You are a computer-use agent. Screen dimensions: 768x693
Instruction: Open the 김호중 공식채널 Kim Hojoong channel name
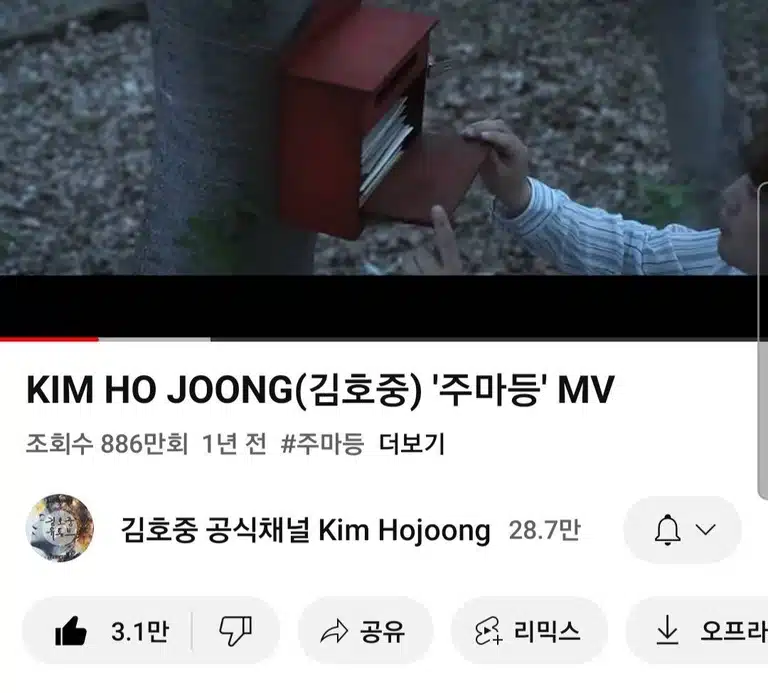tap(306, 530)
